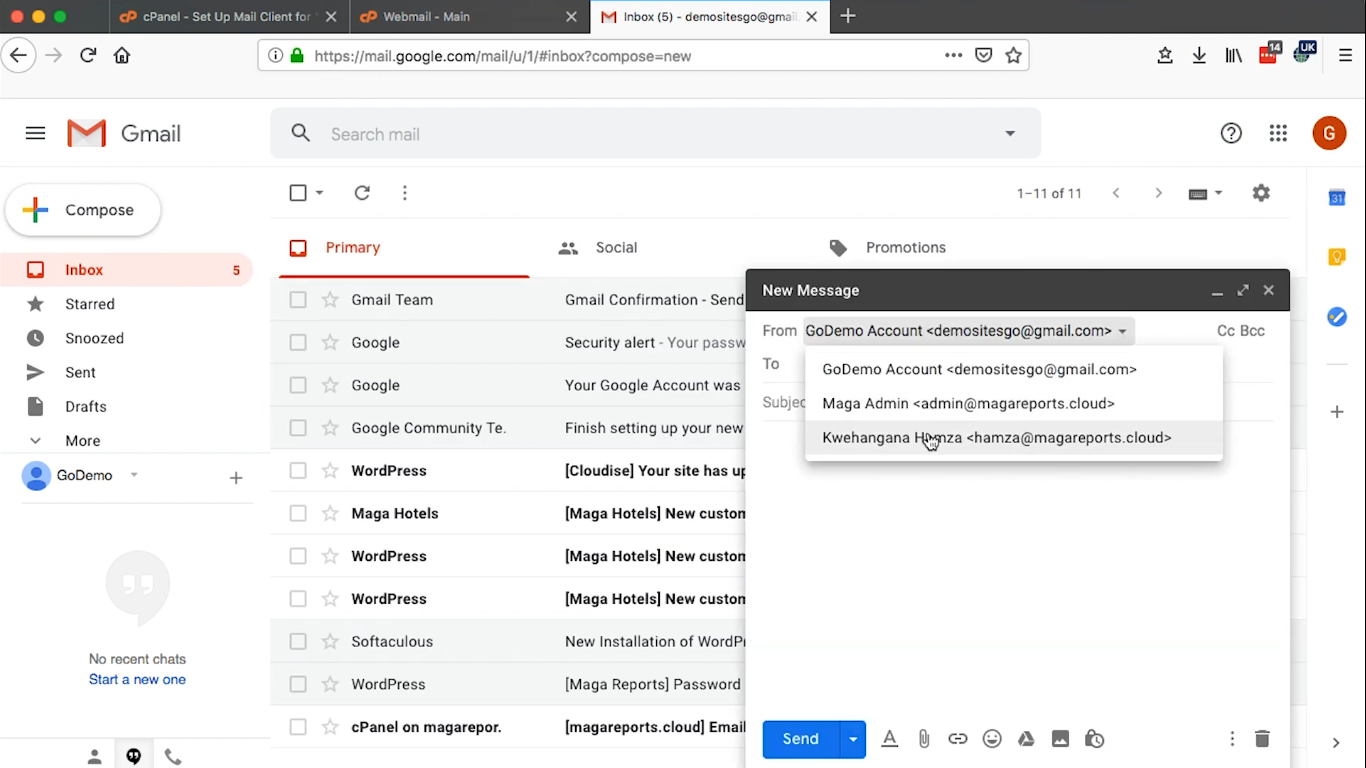The width and height of the screenshot is (1366, 768).
Task: Expand the side panel chevron
Action: 1336,743
